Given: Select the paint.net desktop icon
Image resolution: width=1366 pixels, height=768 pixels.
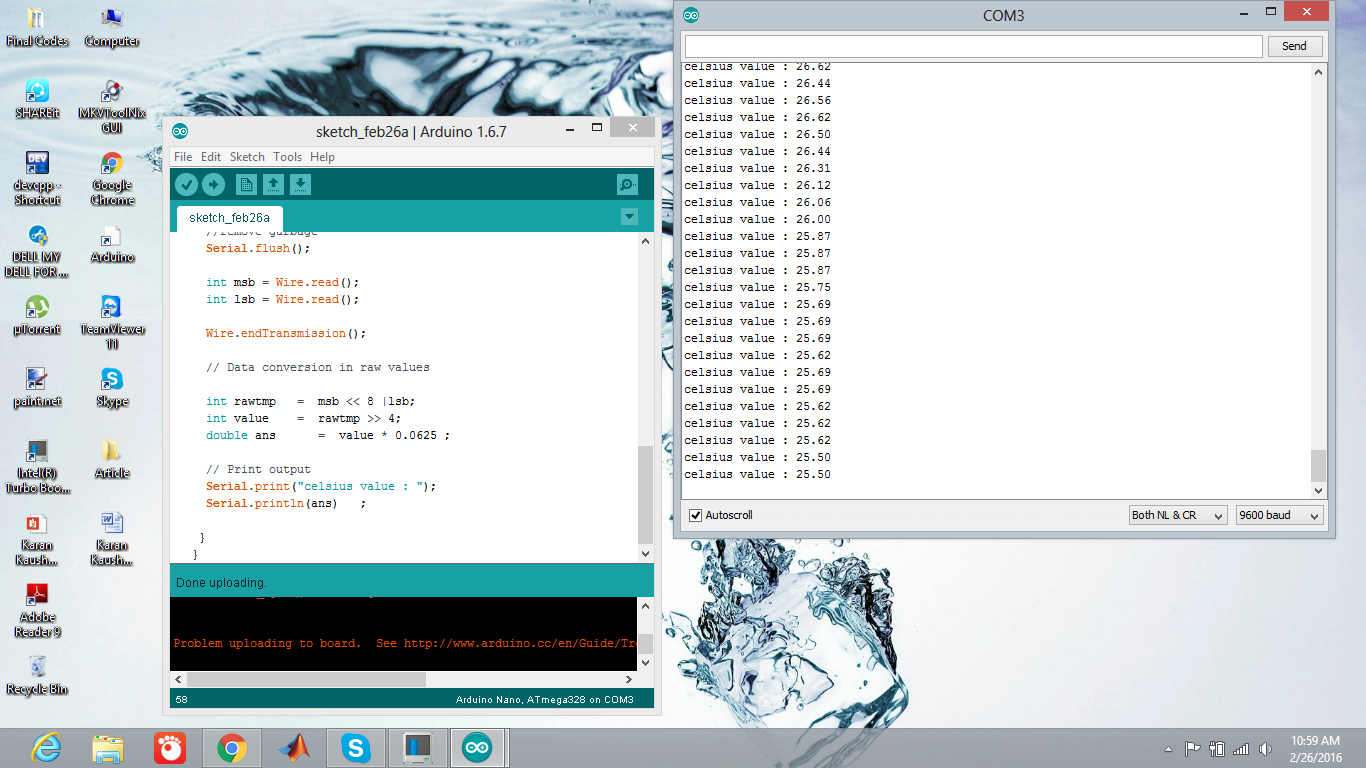Looking at the screenshot, I should [37, 388].
